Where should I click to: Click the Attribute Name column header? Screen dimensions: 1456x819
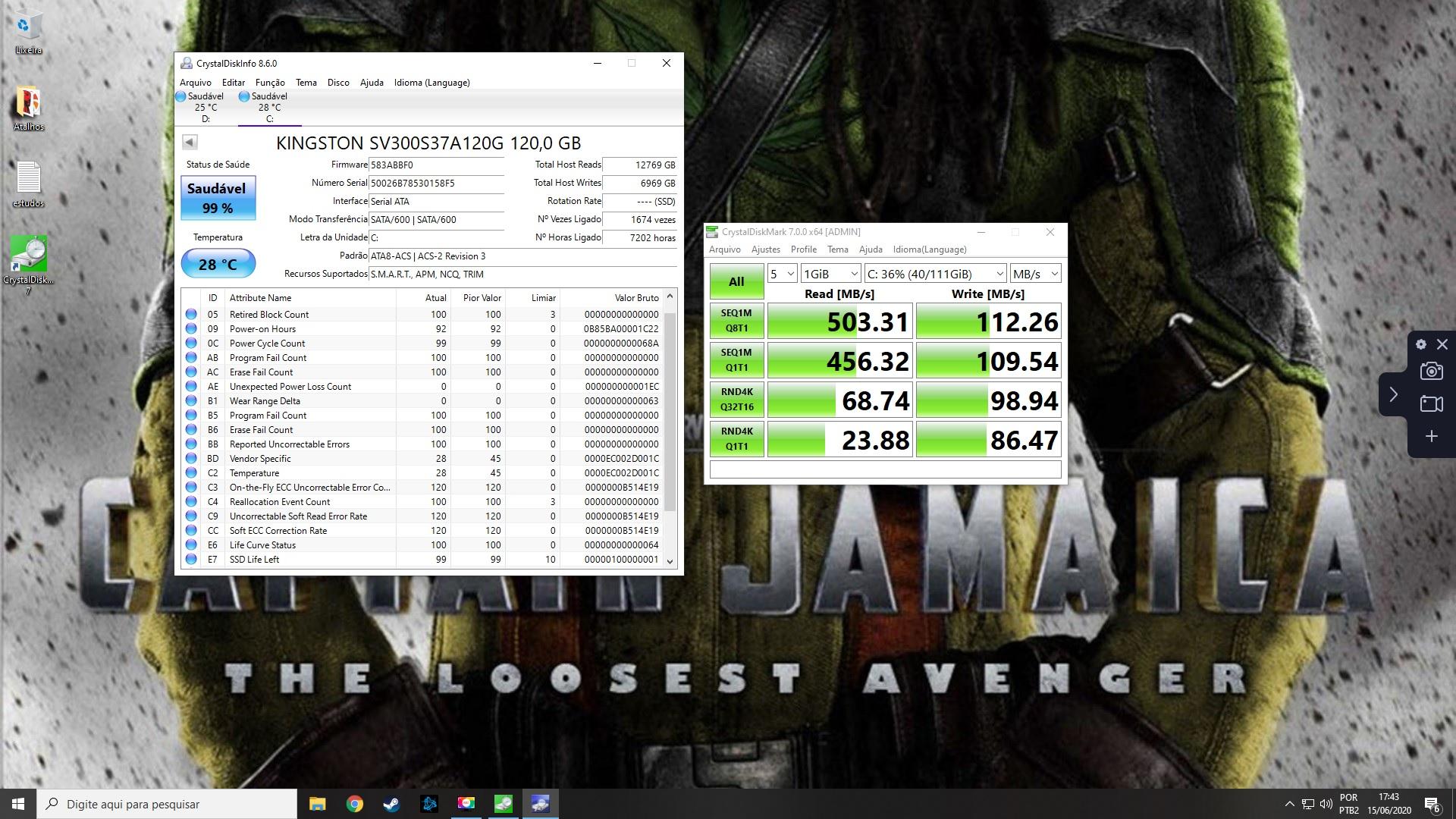pyautogui.click(x=310, y=298)
